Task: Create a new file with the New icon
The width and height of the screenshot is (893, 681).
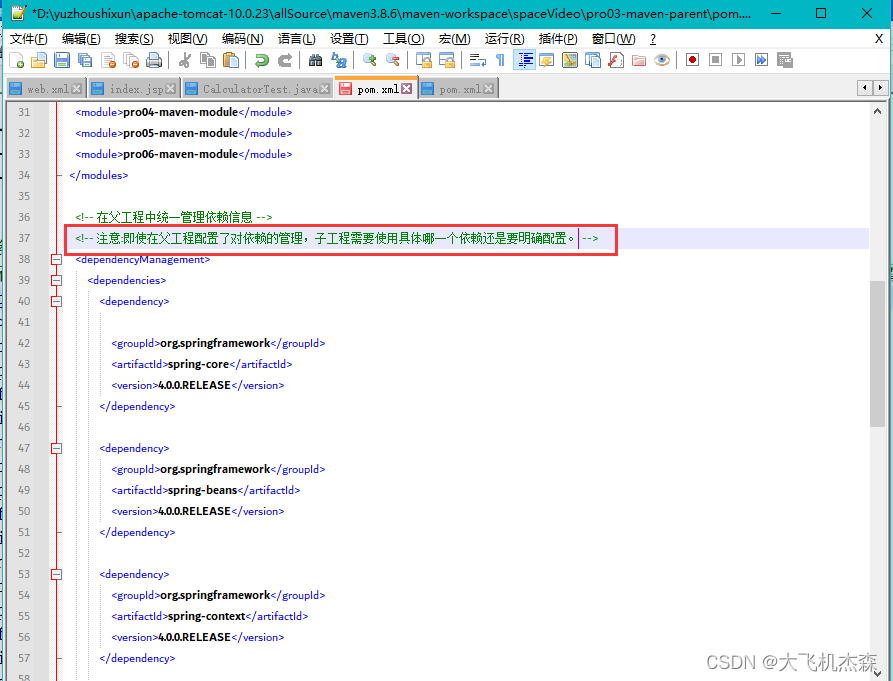Action: coord(16,60)
